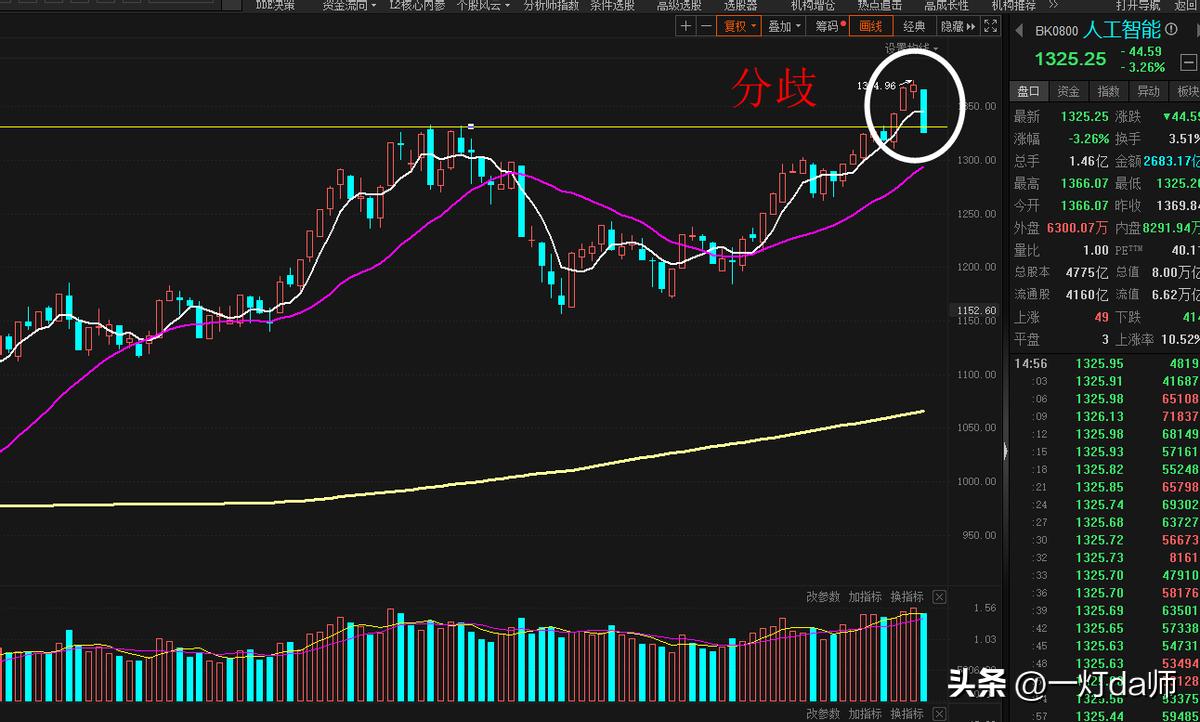Open 热点追击 menu
The image size is (1200, 722).
pos(879,6)
